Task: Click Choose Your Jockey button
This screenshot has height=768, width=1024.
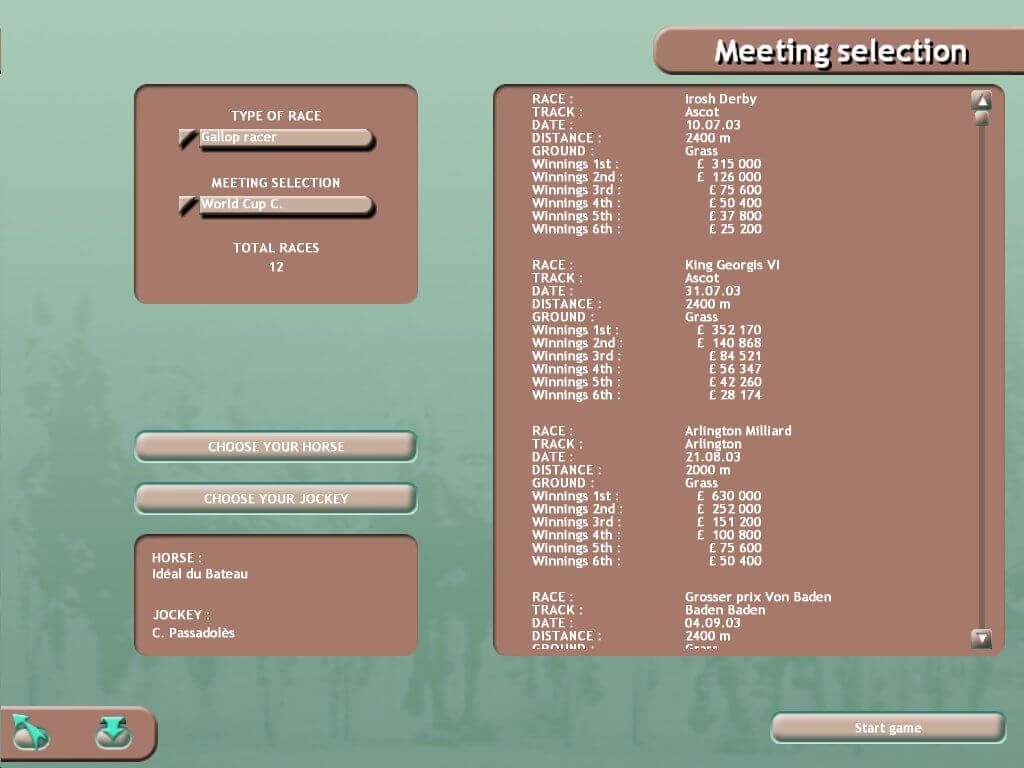Action: 276,499
